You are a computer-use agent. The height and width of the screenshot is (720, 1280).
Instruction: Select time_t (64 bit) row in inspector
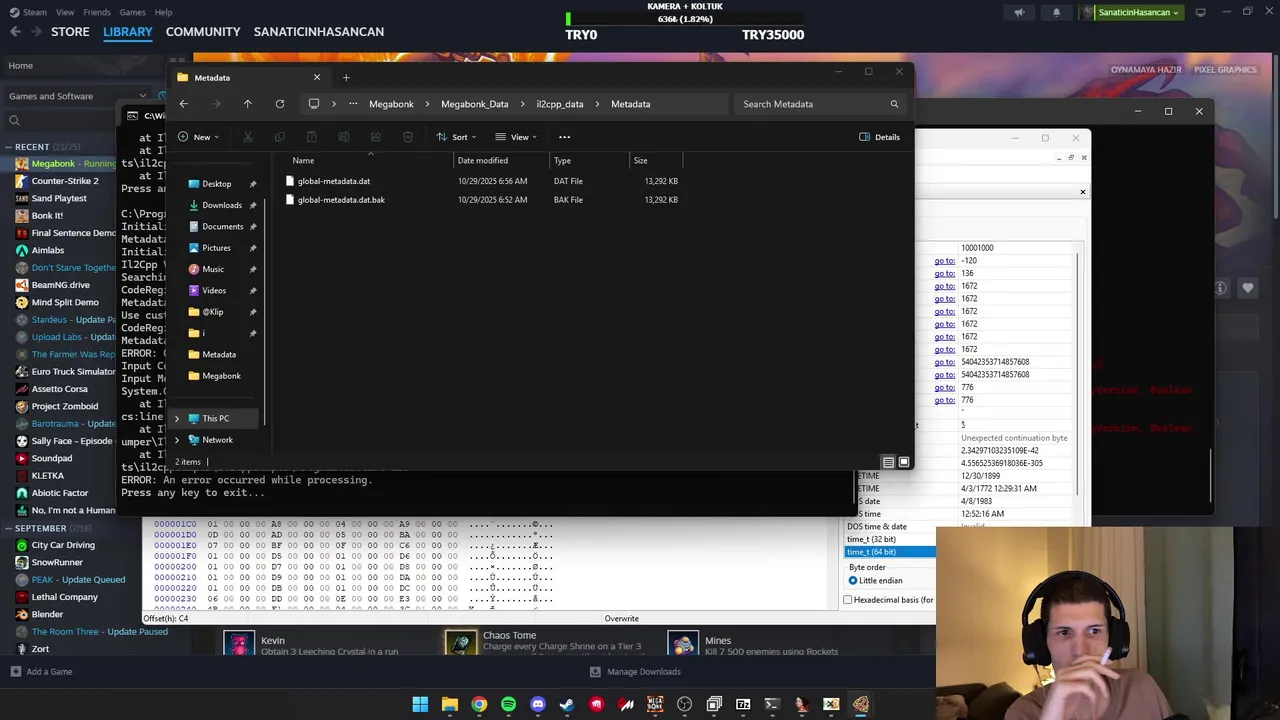point(890,552)
